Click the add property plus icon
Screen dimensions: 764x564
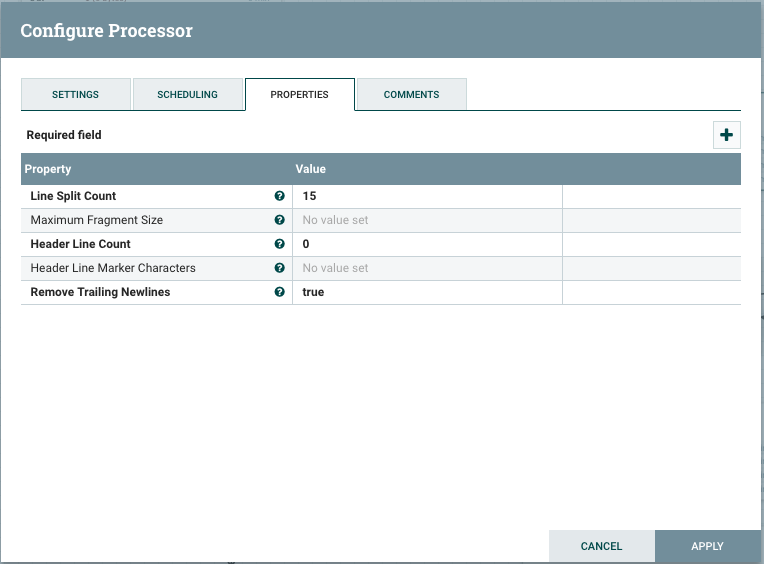coord(726,135)
